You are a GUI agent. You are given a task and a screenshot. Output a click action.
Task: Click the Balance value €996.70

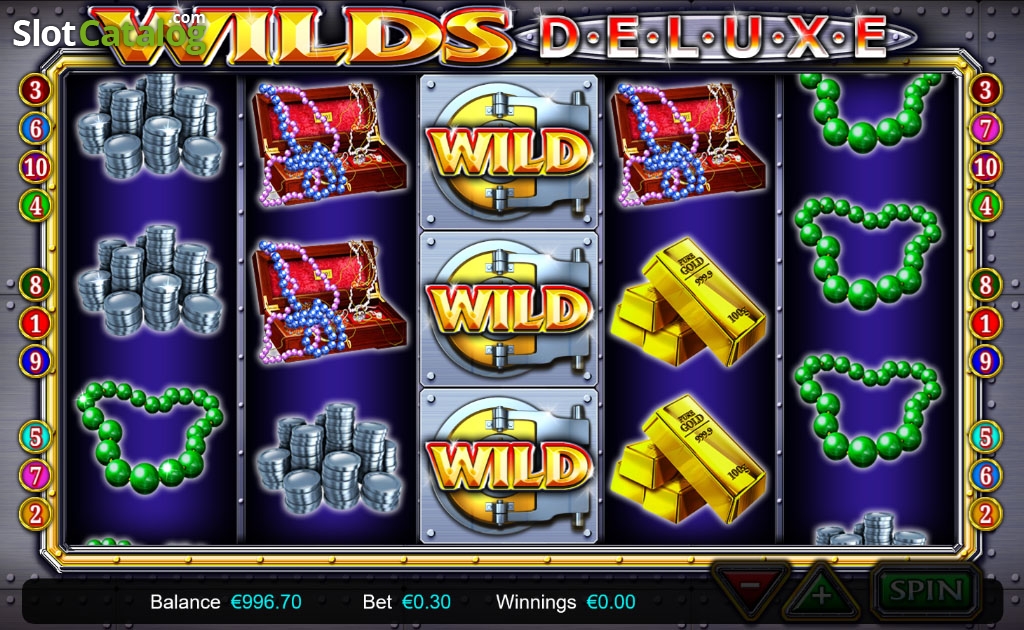tap(266, 602)
